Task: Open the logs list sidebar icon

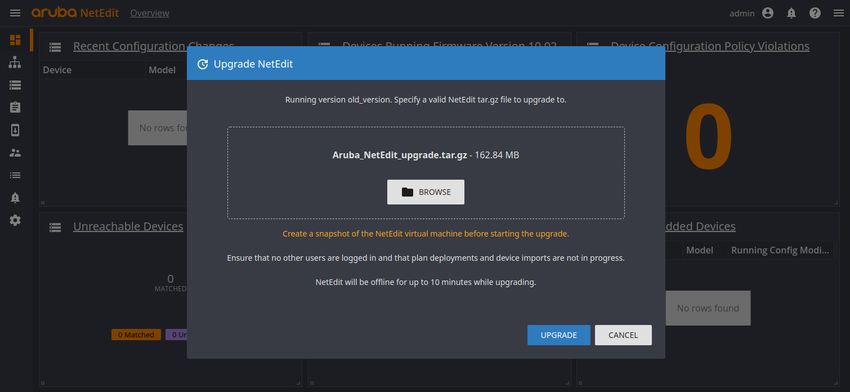Action: 15,175
